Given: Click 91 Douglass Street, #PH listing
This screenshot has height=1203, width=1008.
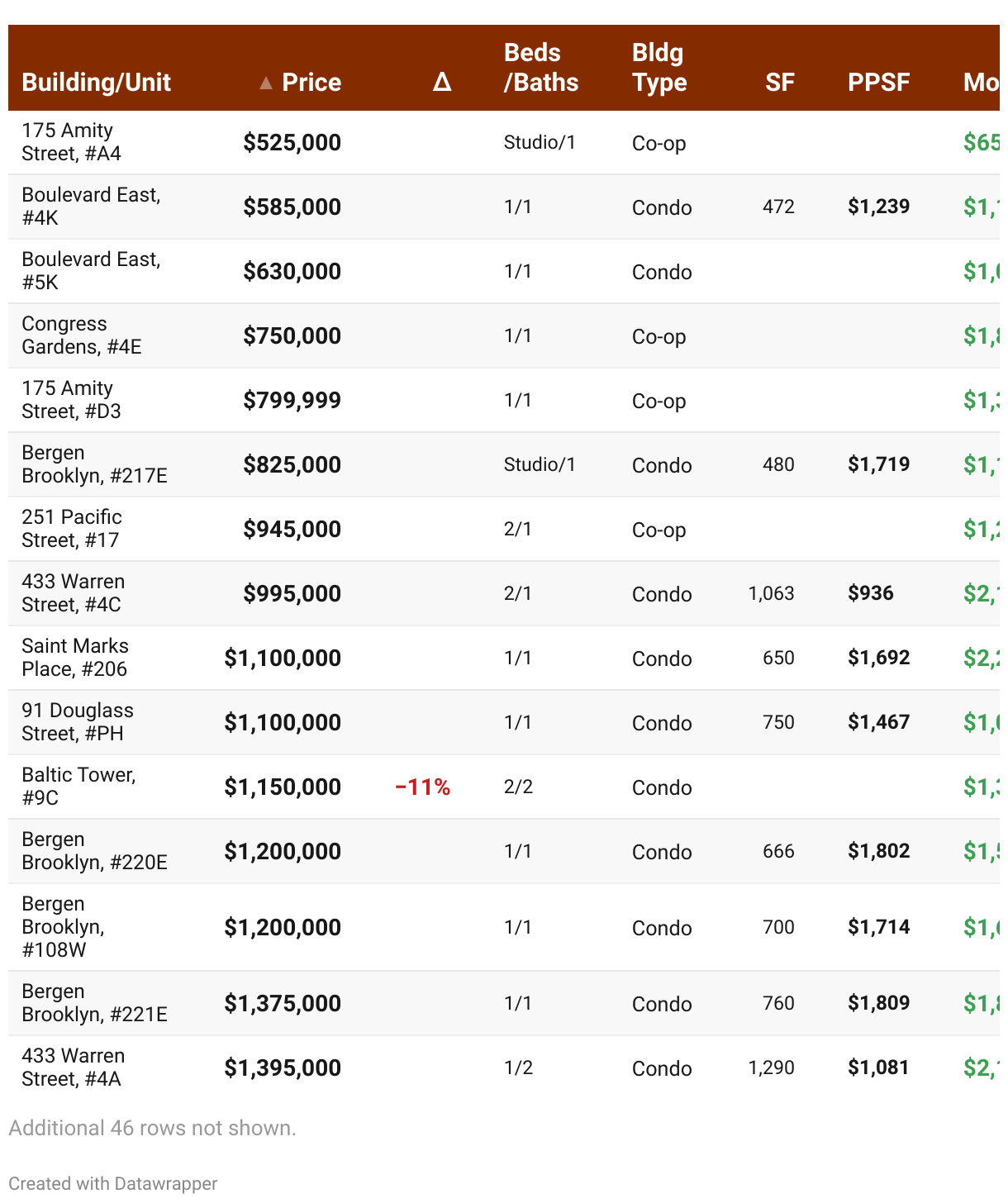Looking at the screenshot, I should coord(77,722).
